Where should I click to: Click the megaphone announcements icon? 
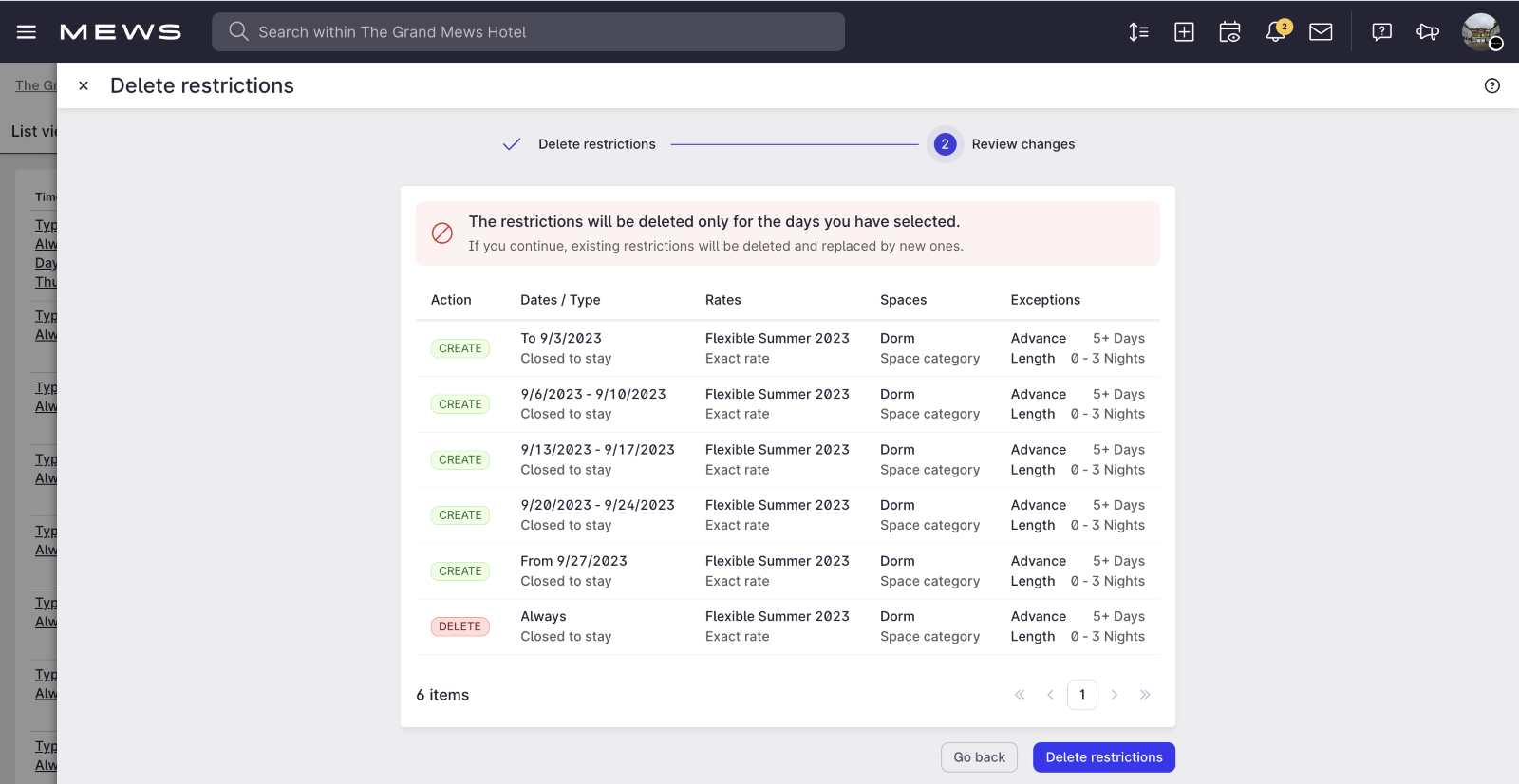pos(1427,32)
